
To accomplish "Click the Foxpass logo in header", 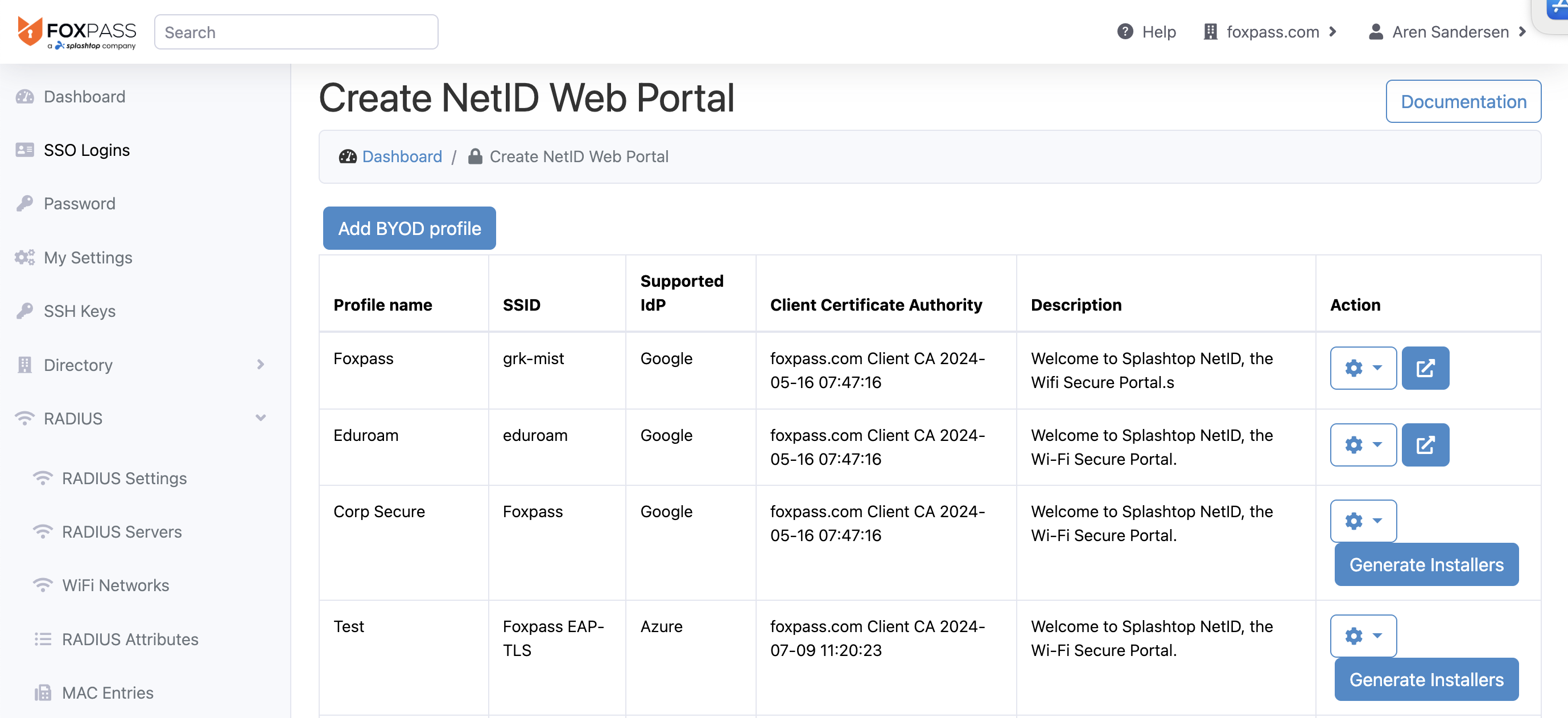I will tap(77, 32).
